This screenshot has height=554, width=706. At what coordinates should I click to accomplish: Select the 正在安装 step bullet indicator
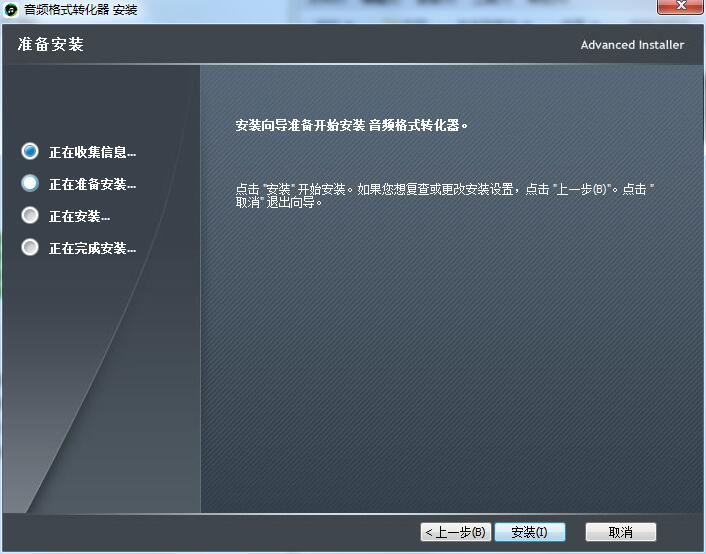tap(30, 216)
